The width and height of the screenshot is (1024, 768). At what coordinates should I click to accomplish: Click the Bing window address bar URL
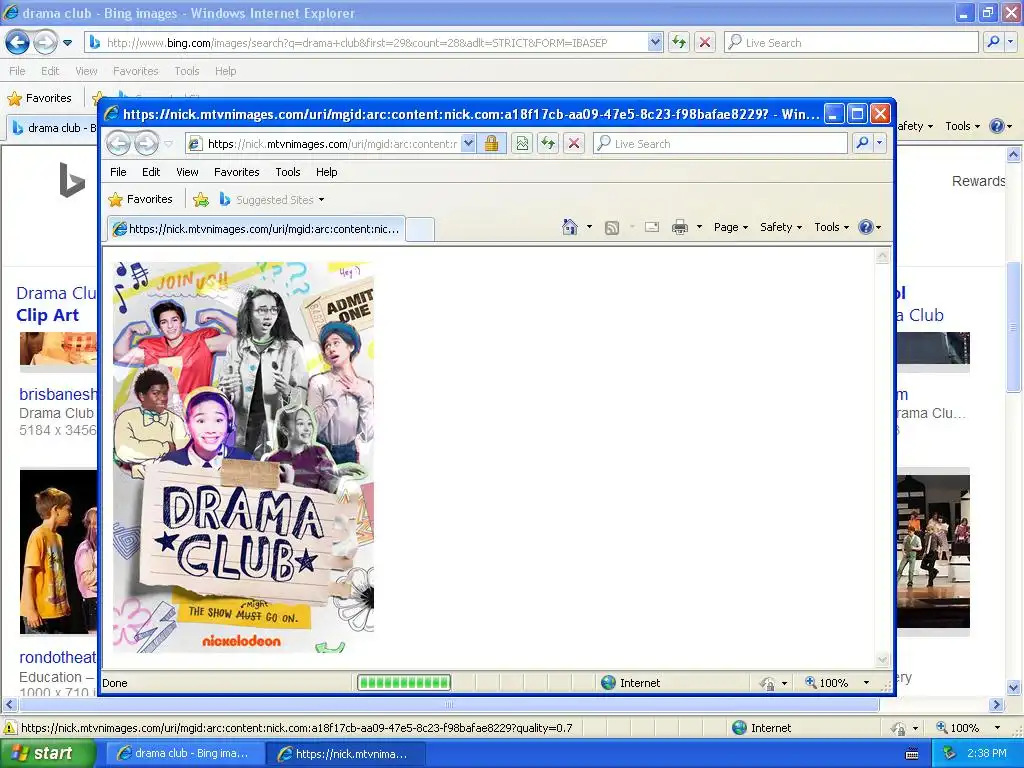tap(357, 42)
